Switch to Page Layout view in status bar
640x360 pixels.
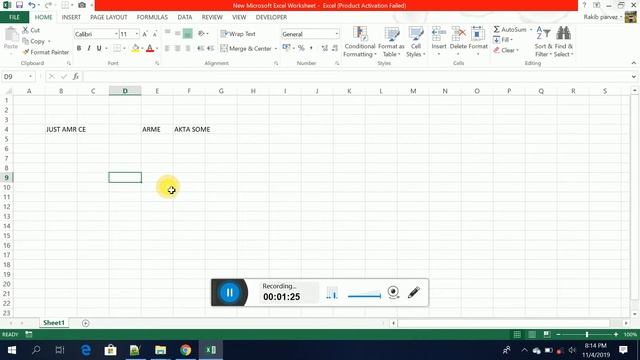tap(532, 335)
